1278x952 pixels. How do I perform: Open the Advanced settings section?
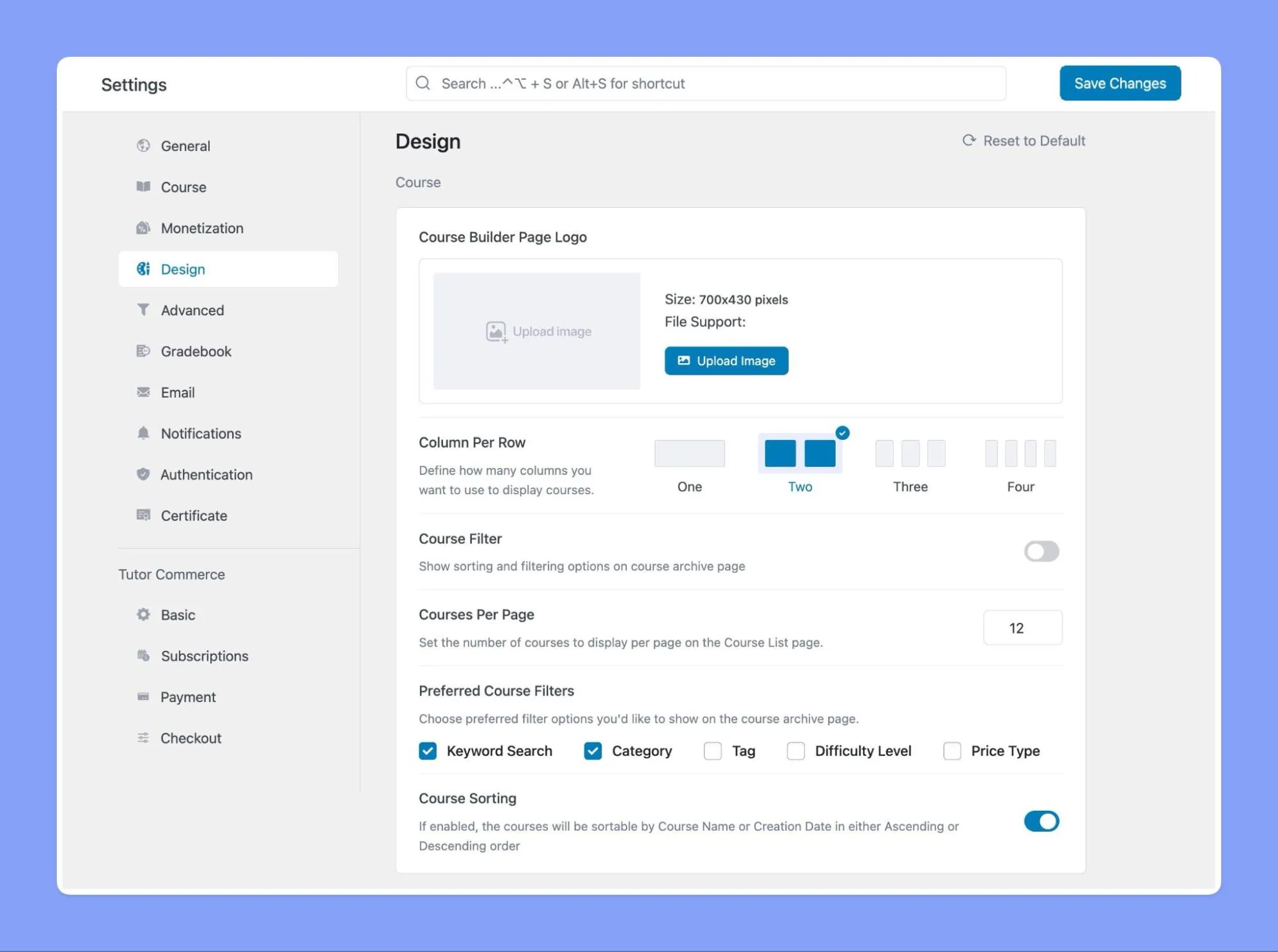pyautogui.click(x=192, y=309)
